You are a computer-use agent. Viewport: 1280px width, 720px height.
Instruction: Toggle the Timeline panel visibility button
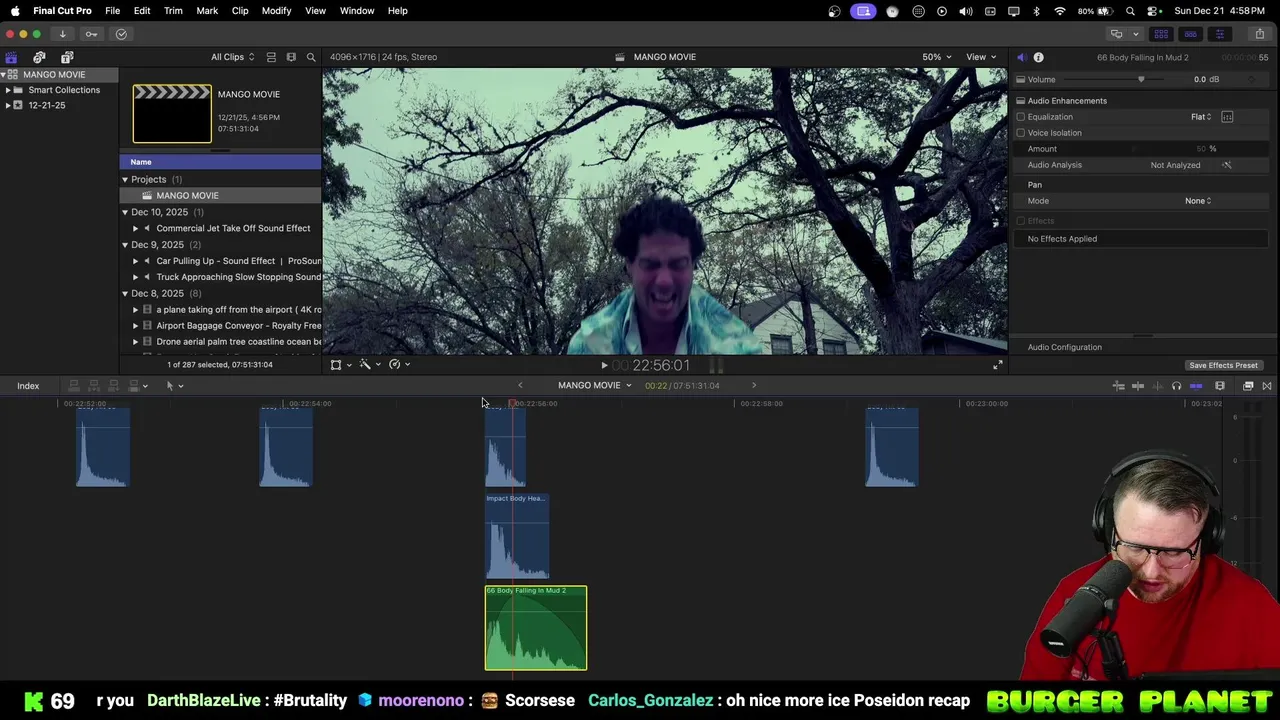[1190, 34]
